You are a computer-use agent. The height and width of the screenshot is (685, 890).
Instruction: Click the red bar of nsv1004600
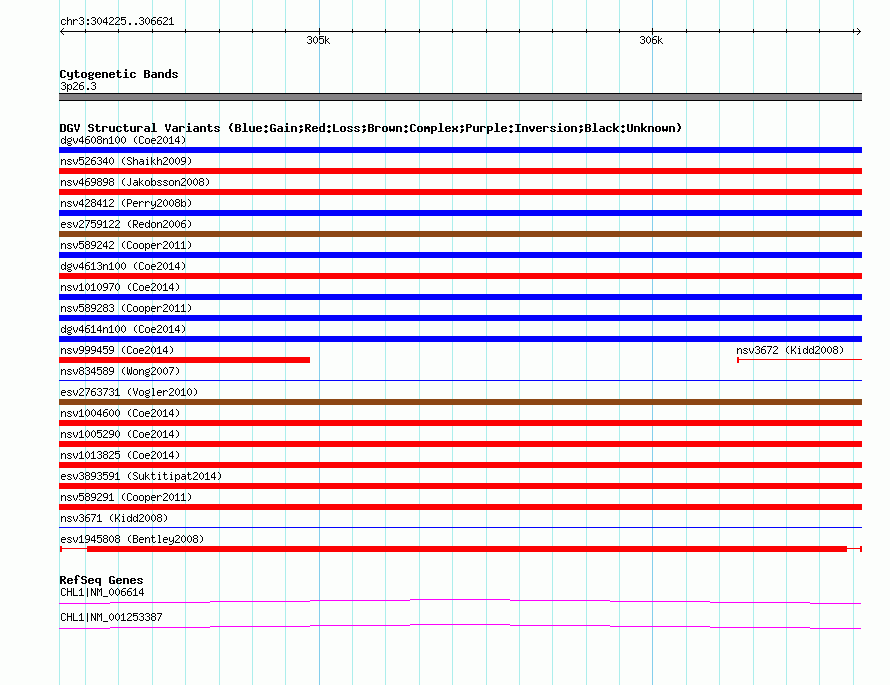click(460, 423)
